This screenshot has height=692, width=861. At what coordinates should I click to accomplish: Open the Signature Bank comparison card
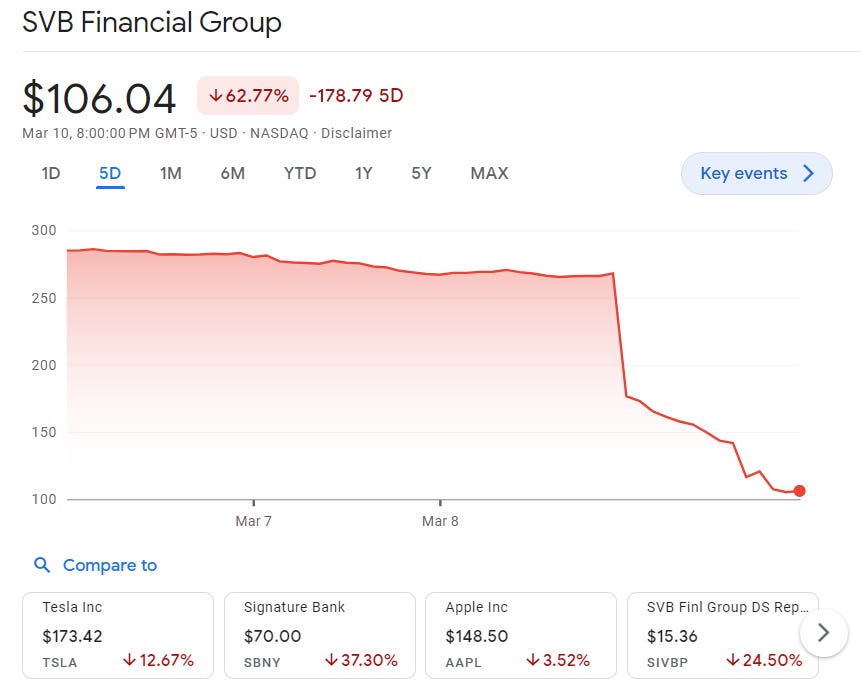319,635
